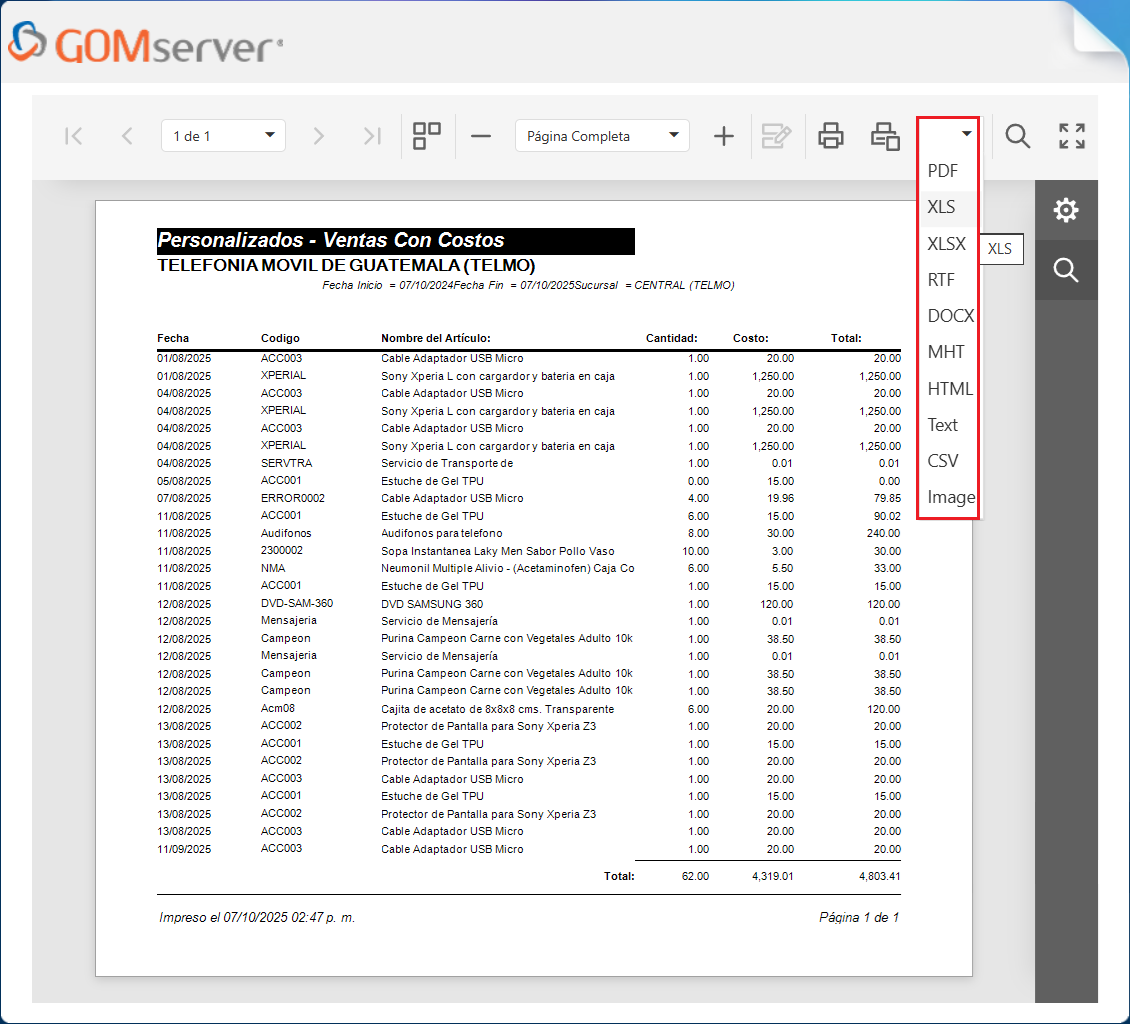Image resolution: width=1130 pixels, height=1024 pixels.
Task: Zoom out using the minus icon
Action: [x=480, y=135]
